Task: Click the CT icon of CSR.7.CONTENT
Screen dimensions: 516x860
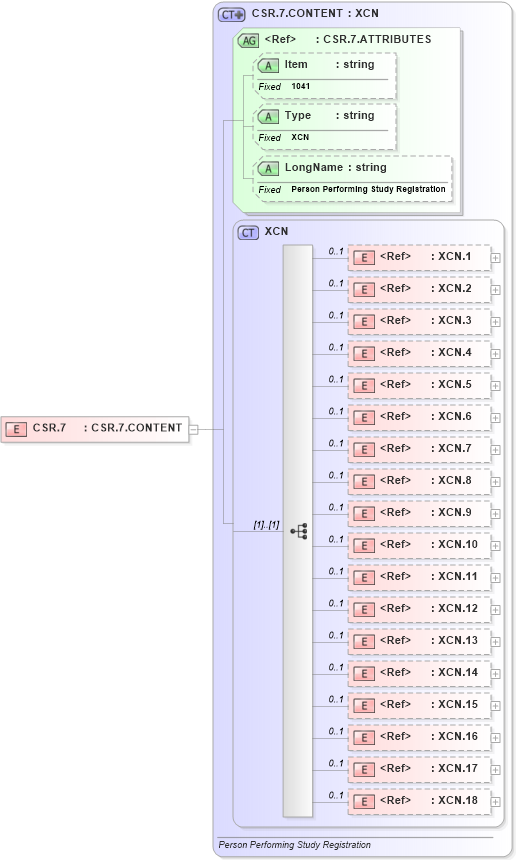Action: (231, 15)
